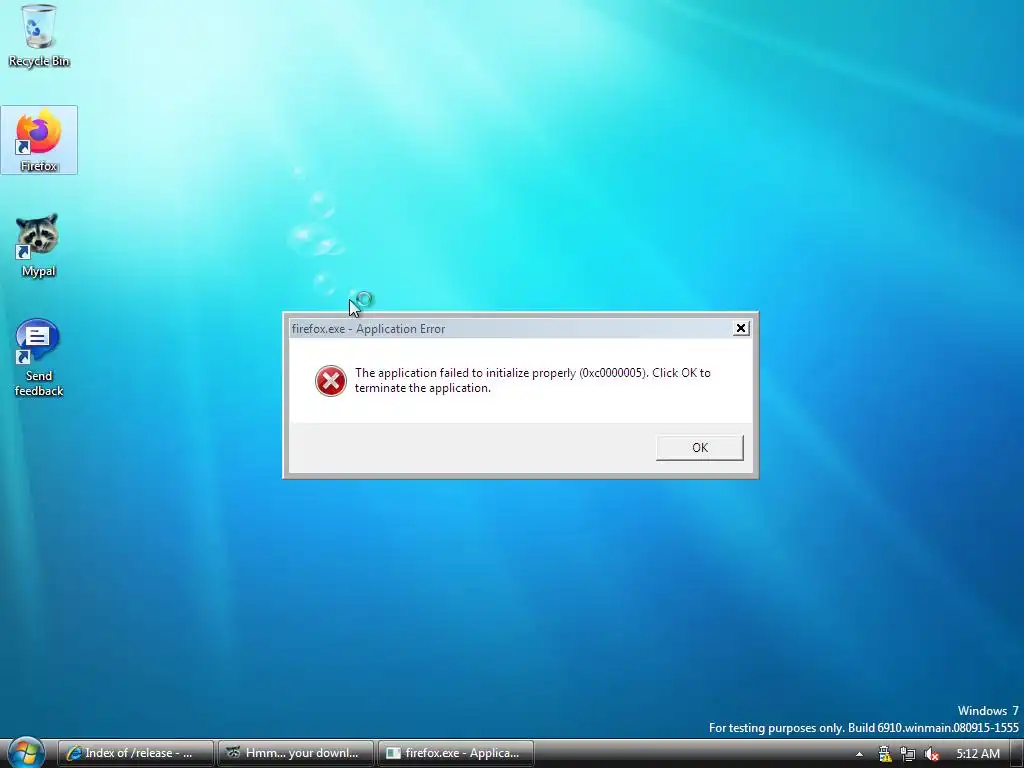Click OK to terminate the application
This screenshot has height=768, width=1024.
click(699, 447)
